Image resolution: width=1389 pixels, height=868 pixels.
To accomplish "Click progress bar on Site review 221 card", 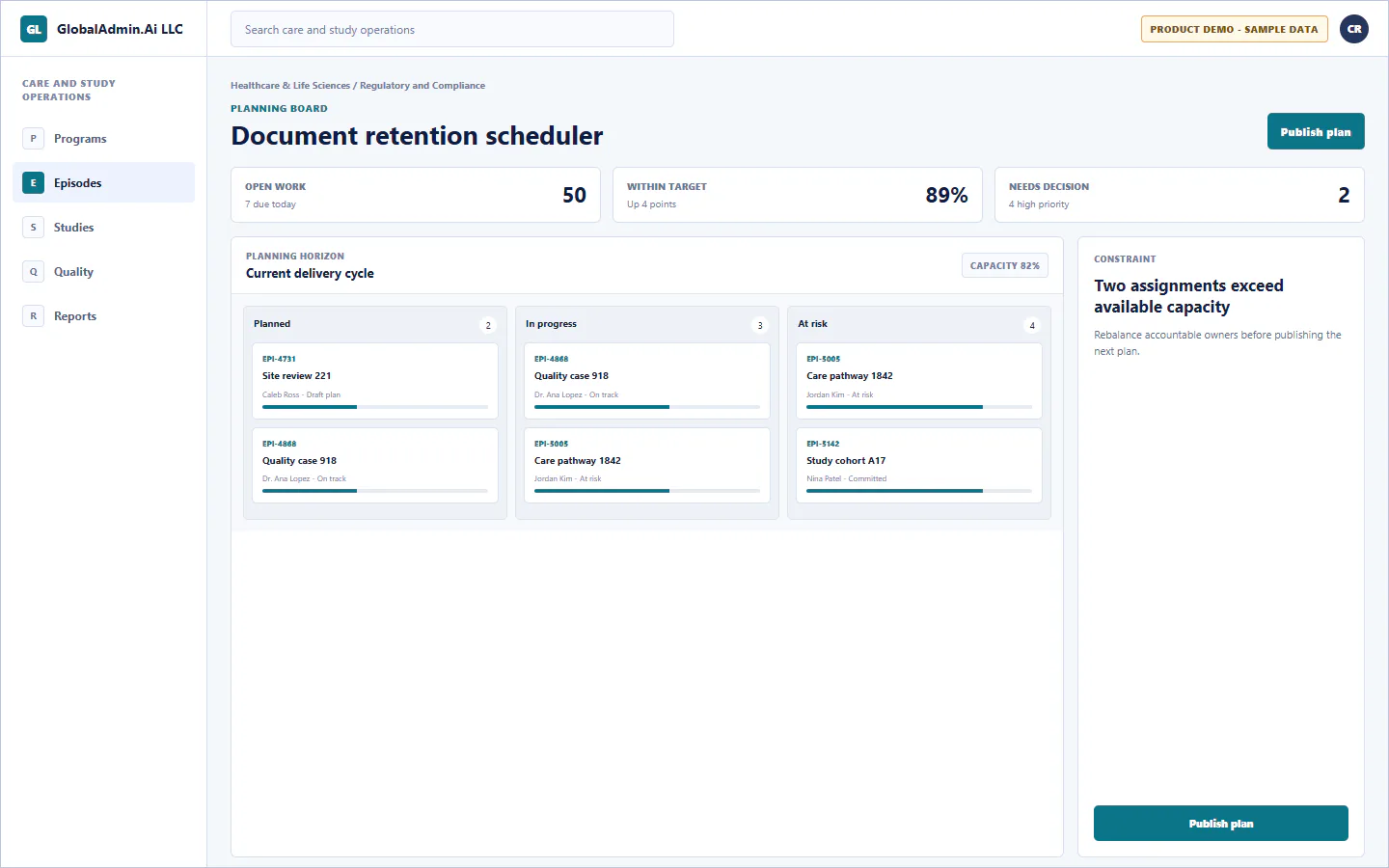I will click(x=375, y=407).
